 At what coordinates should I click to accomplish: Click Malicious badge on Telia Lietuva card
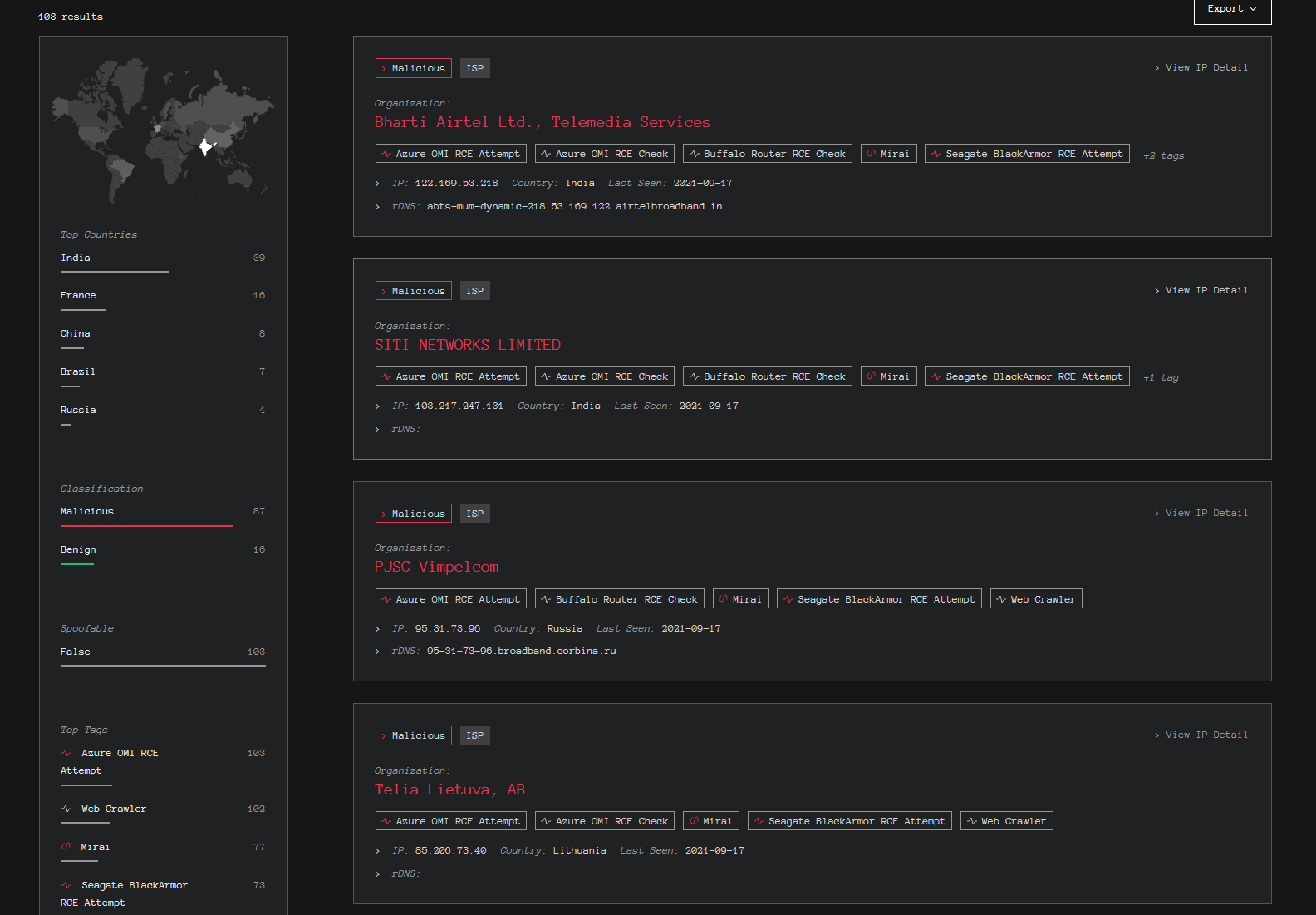(x=414, y=735)
